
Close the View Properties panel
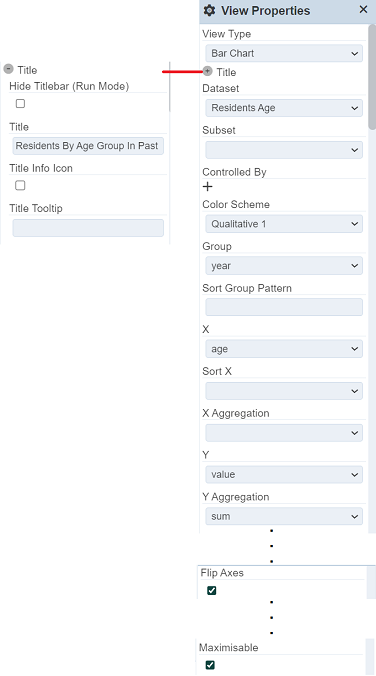[363, 9]
